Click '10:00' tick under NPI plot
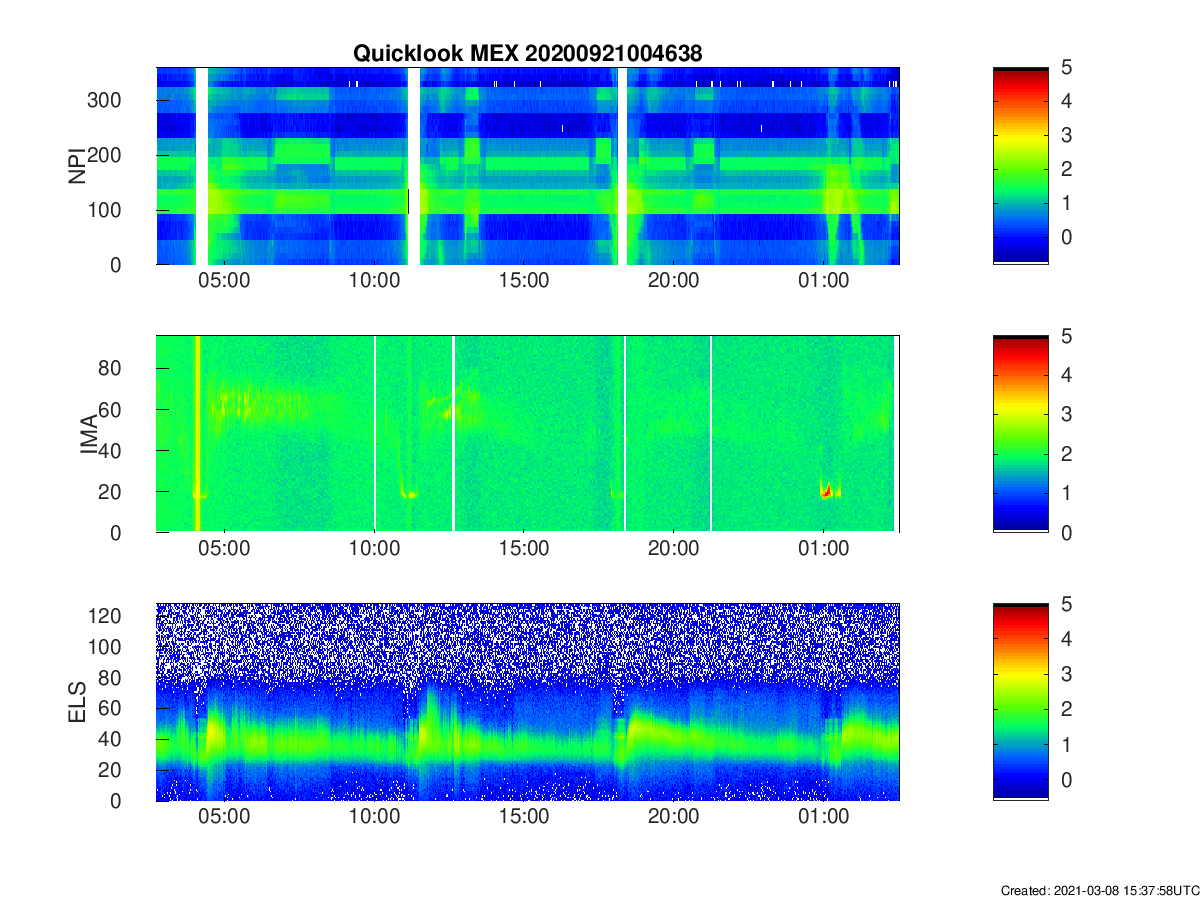Screen dimensions: 1200x900 tap(374, 282)
